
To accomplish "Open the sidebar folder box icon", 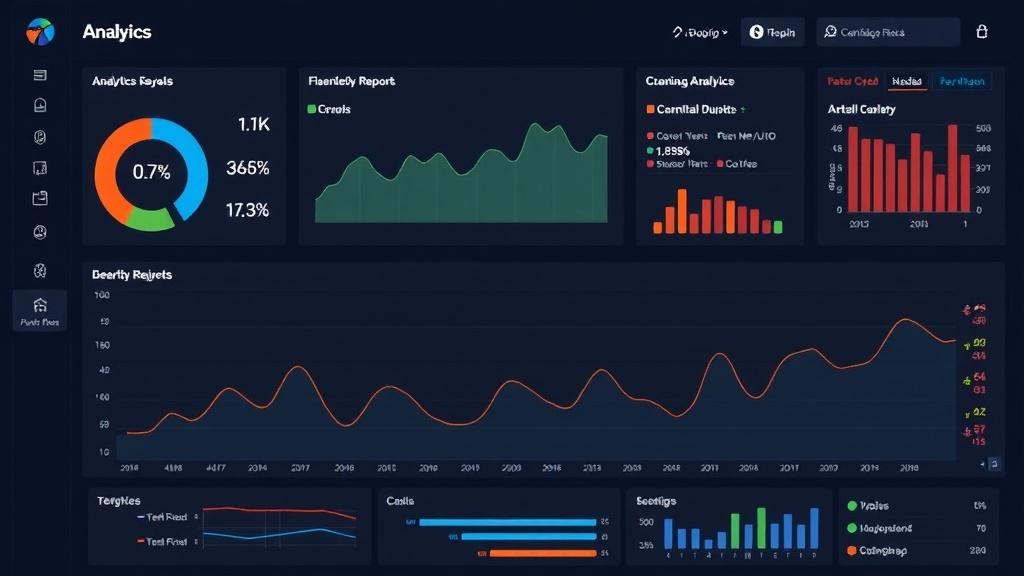I will click(40, 198).
